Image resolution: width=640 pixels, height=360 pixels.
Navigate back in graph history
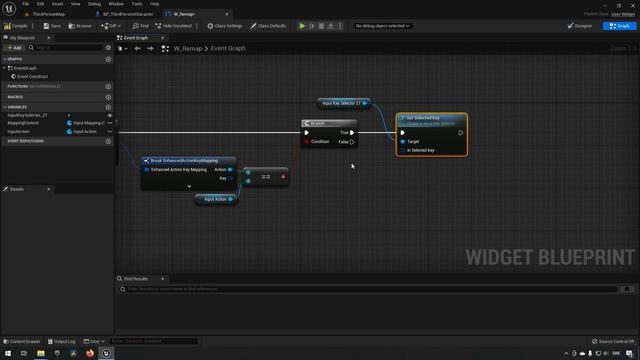138,49
